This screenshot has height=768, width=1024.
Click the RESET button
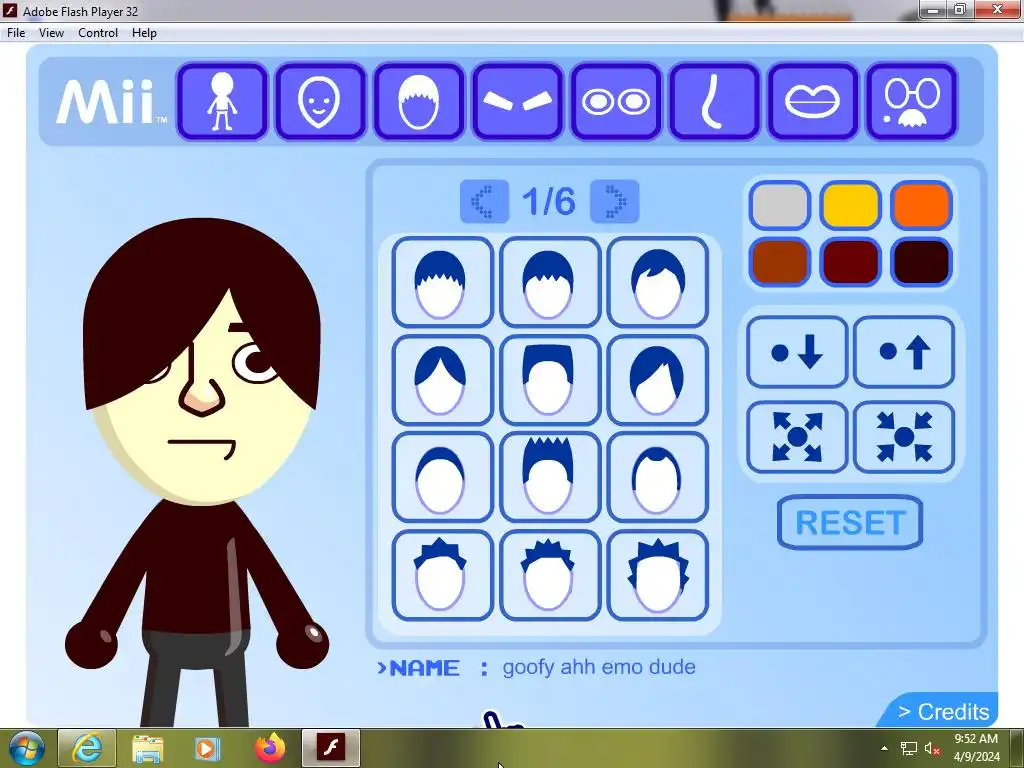pyautogui.click(x=850, y=522)
